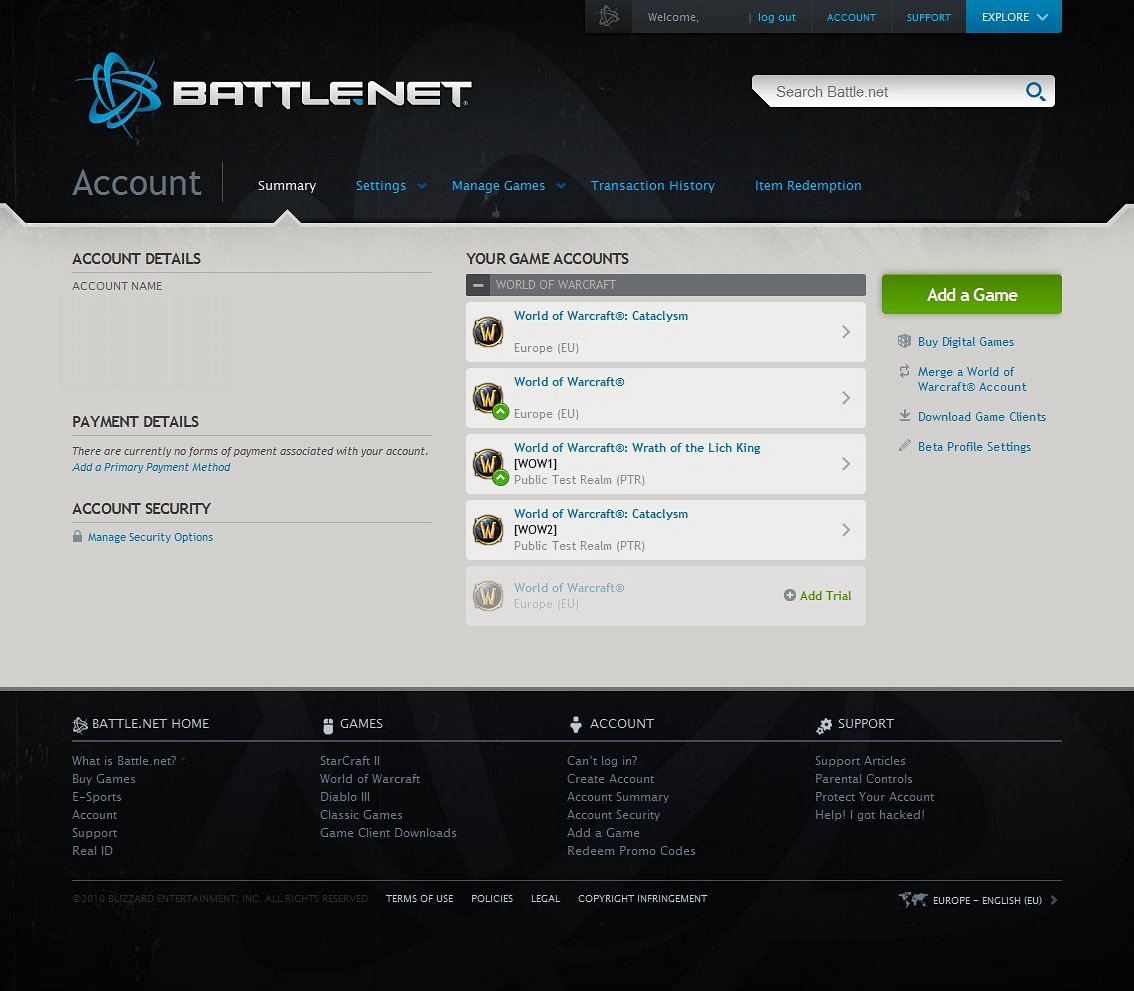Click TERMS OF USE in footer
The image size is (1134, 991).
tap(419, 898)
